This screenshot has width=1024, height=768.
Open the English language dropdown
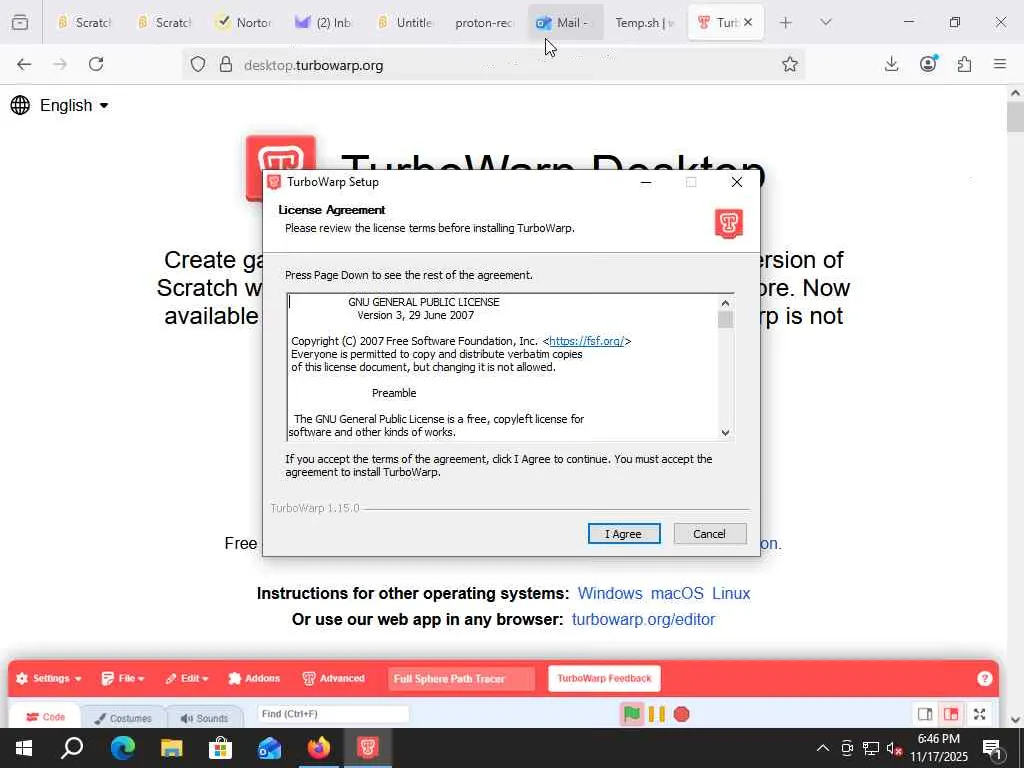coord(74,105)
